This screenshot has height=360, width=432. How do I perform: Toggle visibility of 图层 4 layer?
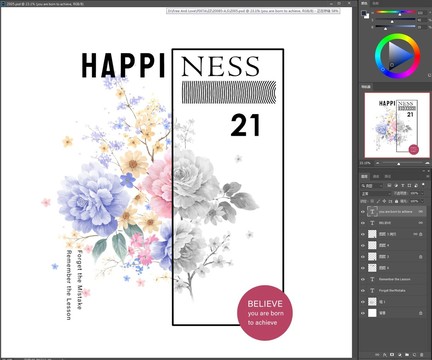coord(363,245)
